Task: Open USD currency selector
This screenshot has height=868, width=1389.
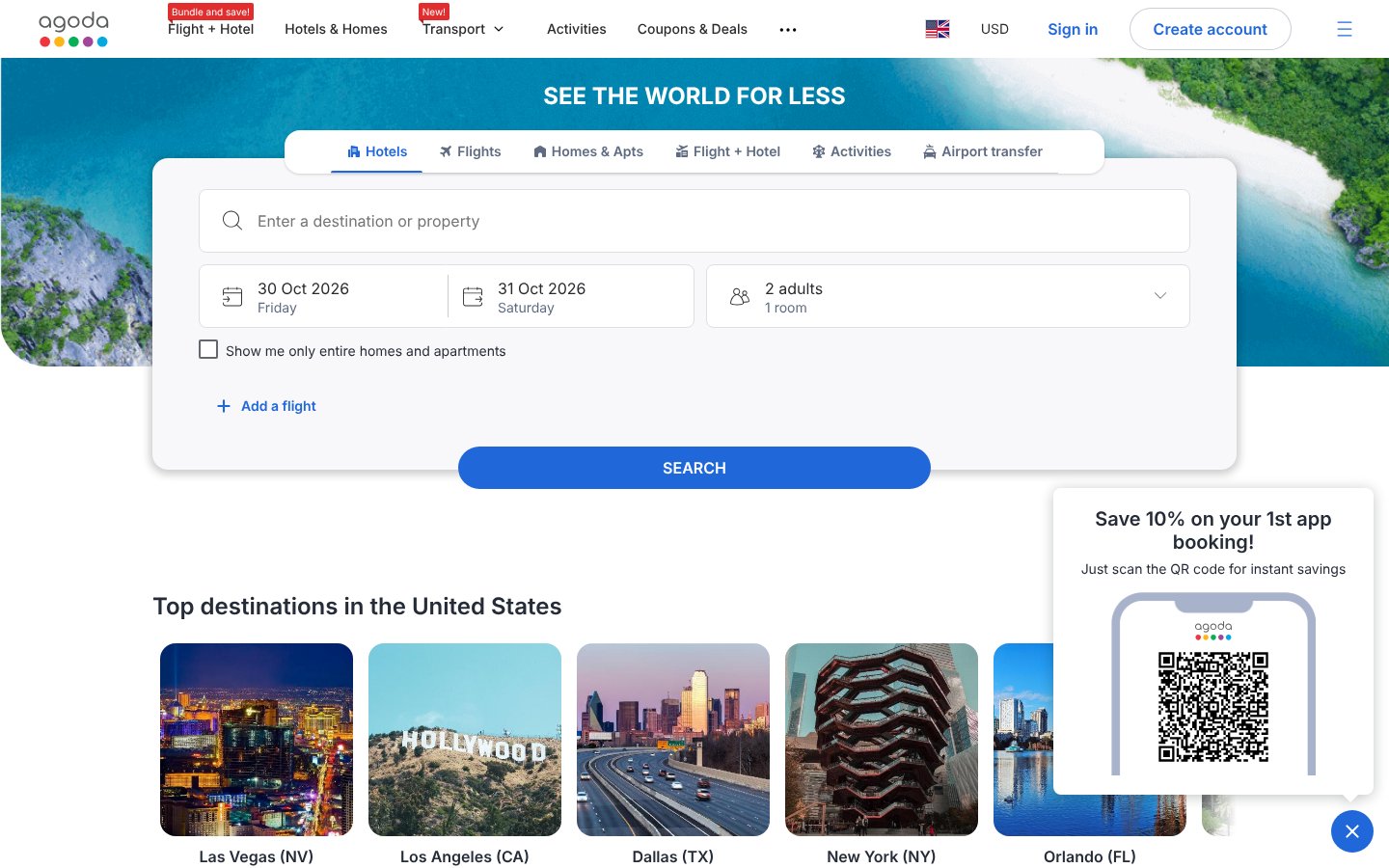Action: [x=994, y=29]
